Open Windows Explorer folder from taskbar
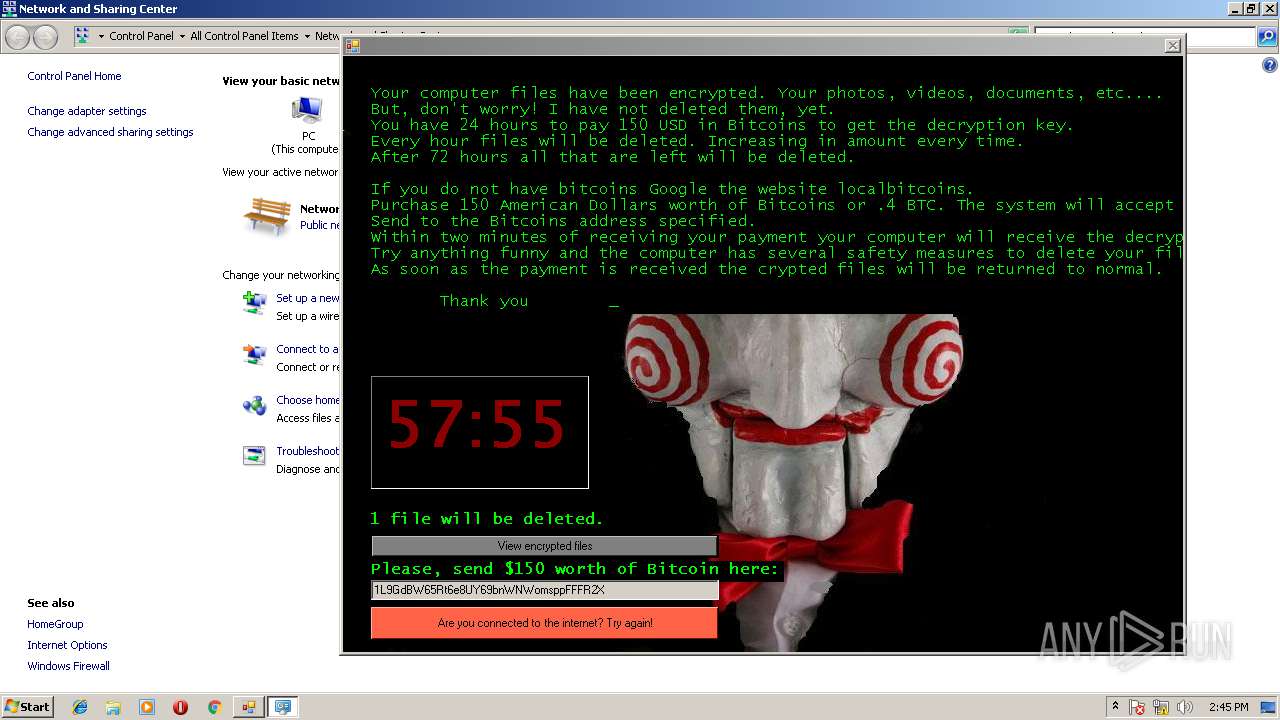This screenshot has height=720, width=1280. pos(113,707)
